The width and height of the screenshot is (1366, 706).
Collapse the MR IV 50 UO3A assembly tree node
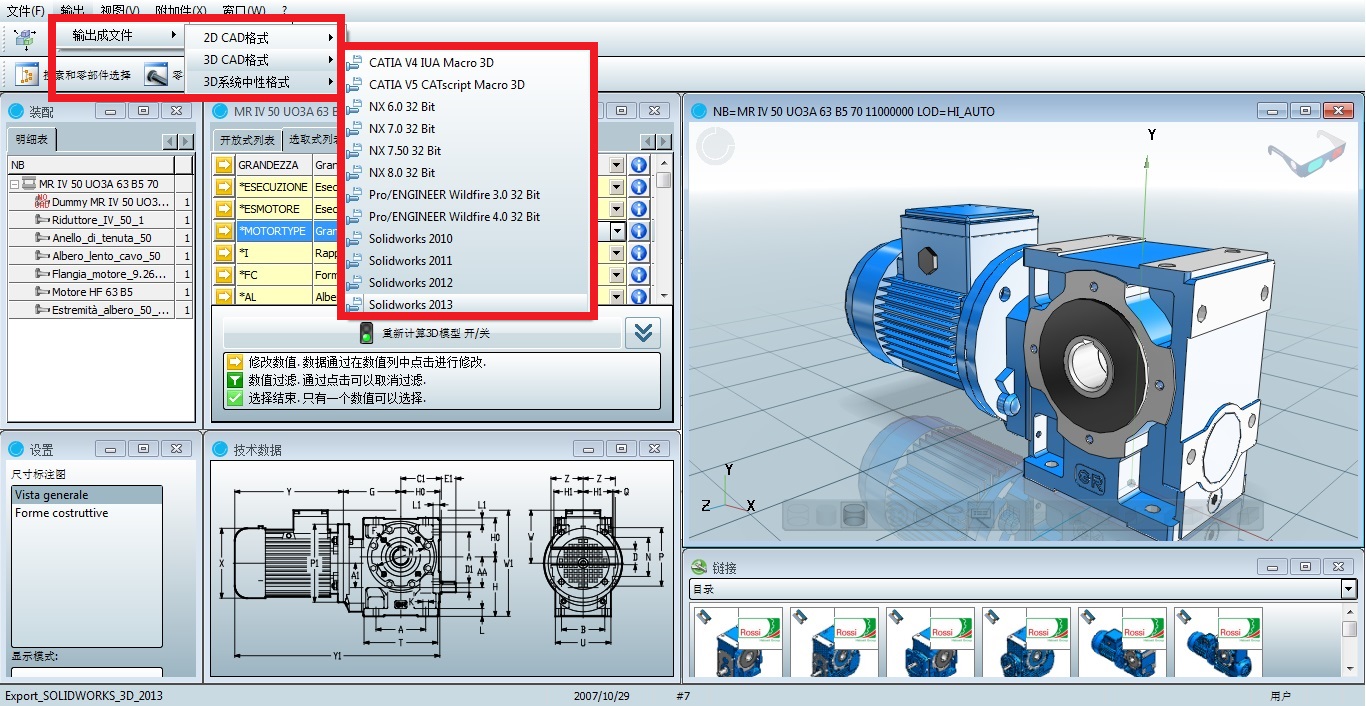(x=15, y=184)
